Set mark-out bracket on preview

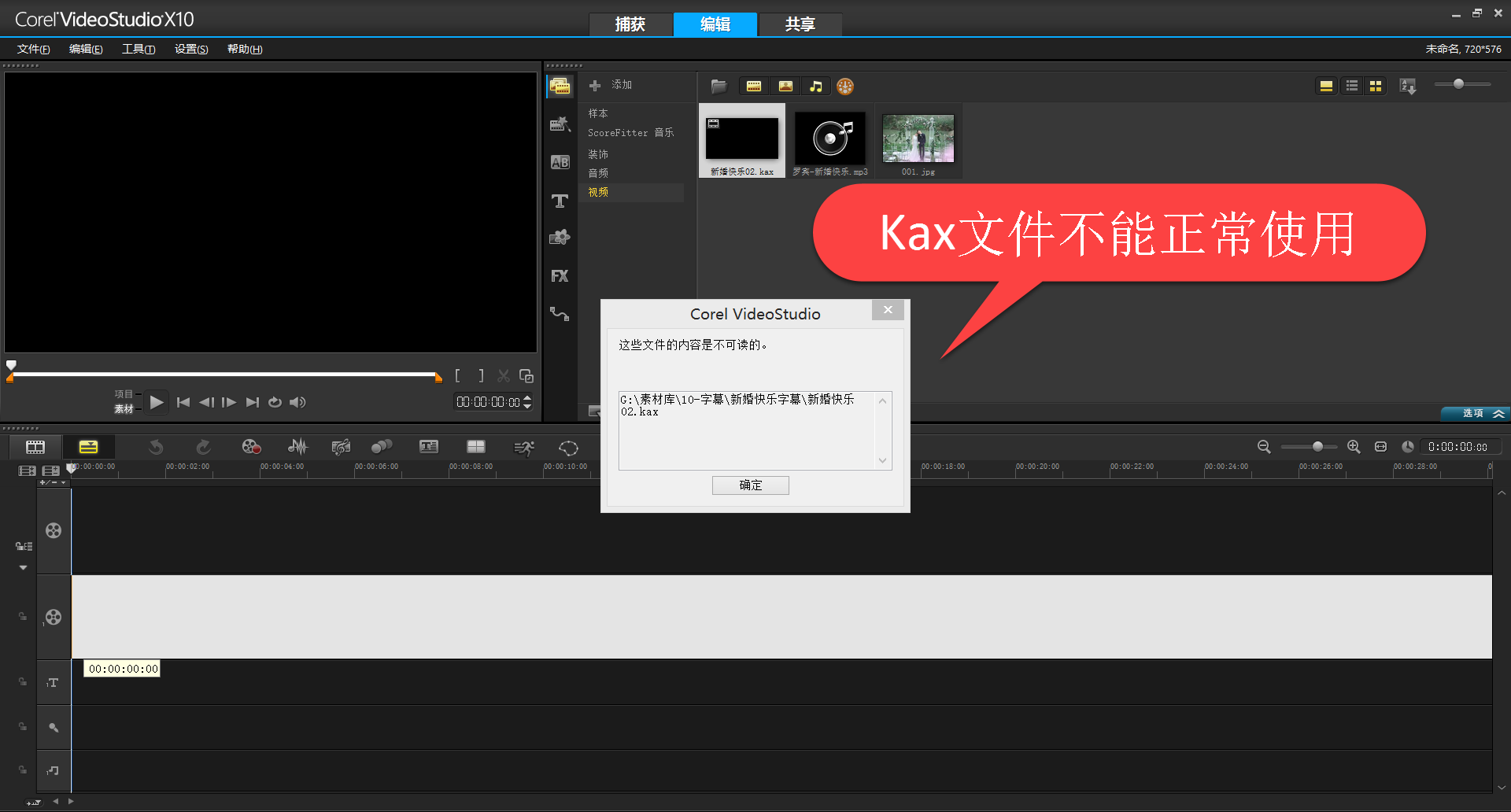[481, 376]
